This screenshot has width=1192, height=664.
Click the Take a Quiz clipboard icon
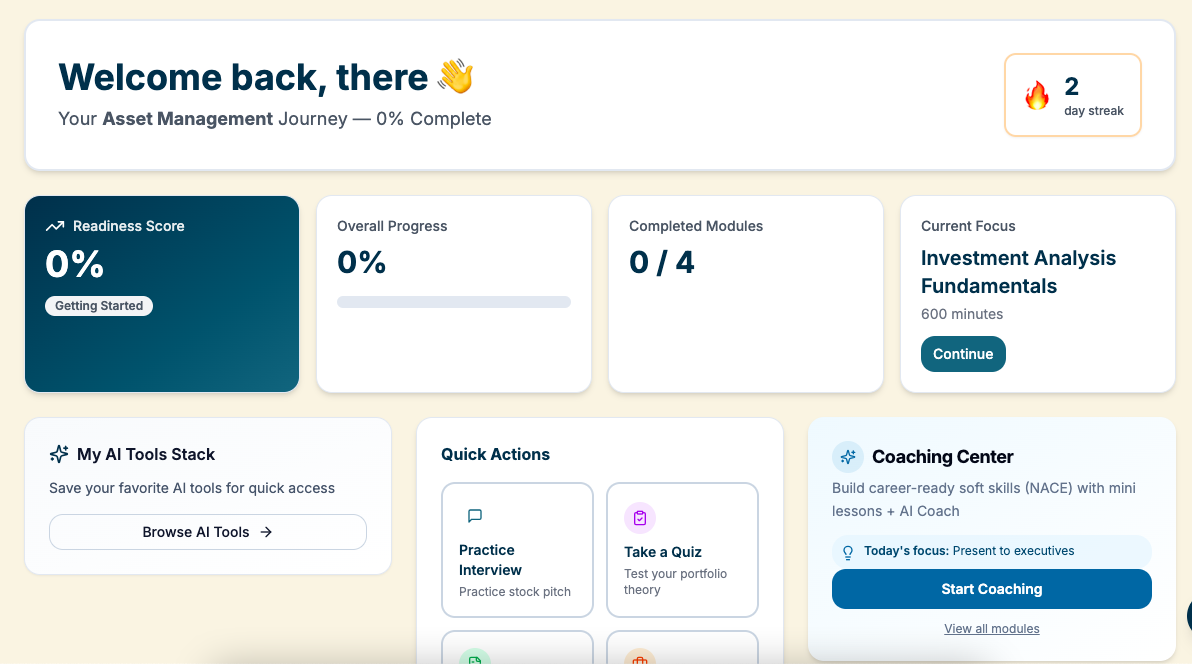[x=640, y=518]
